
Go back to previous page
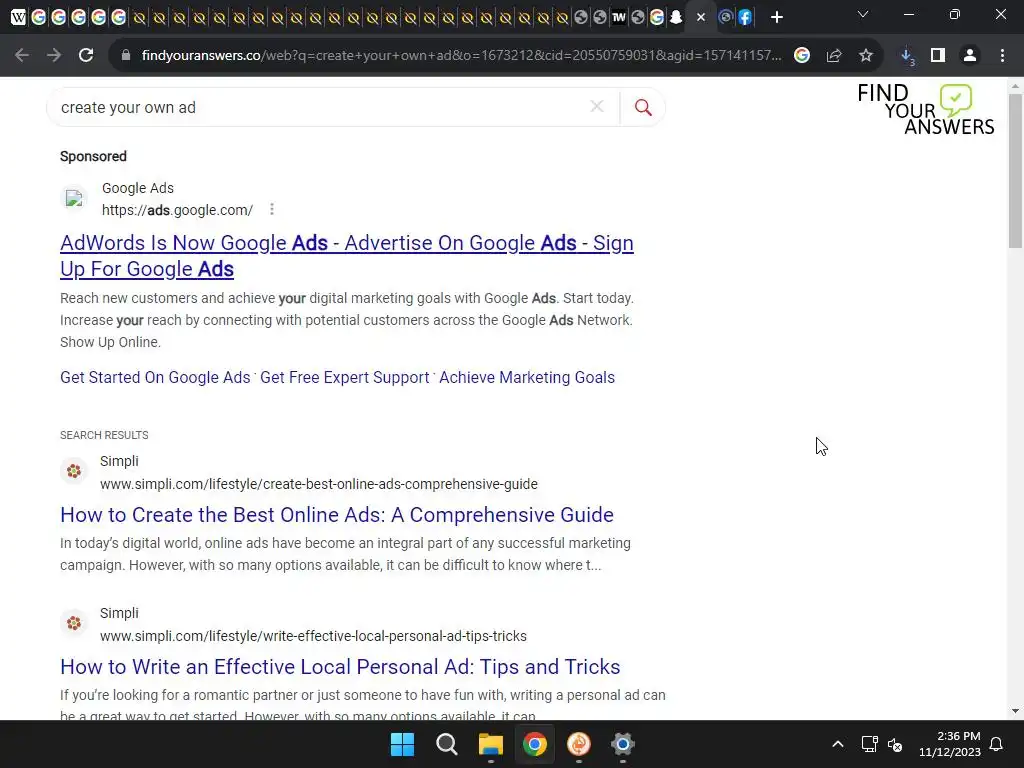click(22, 56)
